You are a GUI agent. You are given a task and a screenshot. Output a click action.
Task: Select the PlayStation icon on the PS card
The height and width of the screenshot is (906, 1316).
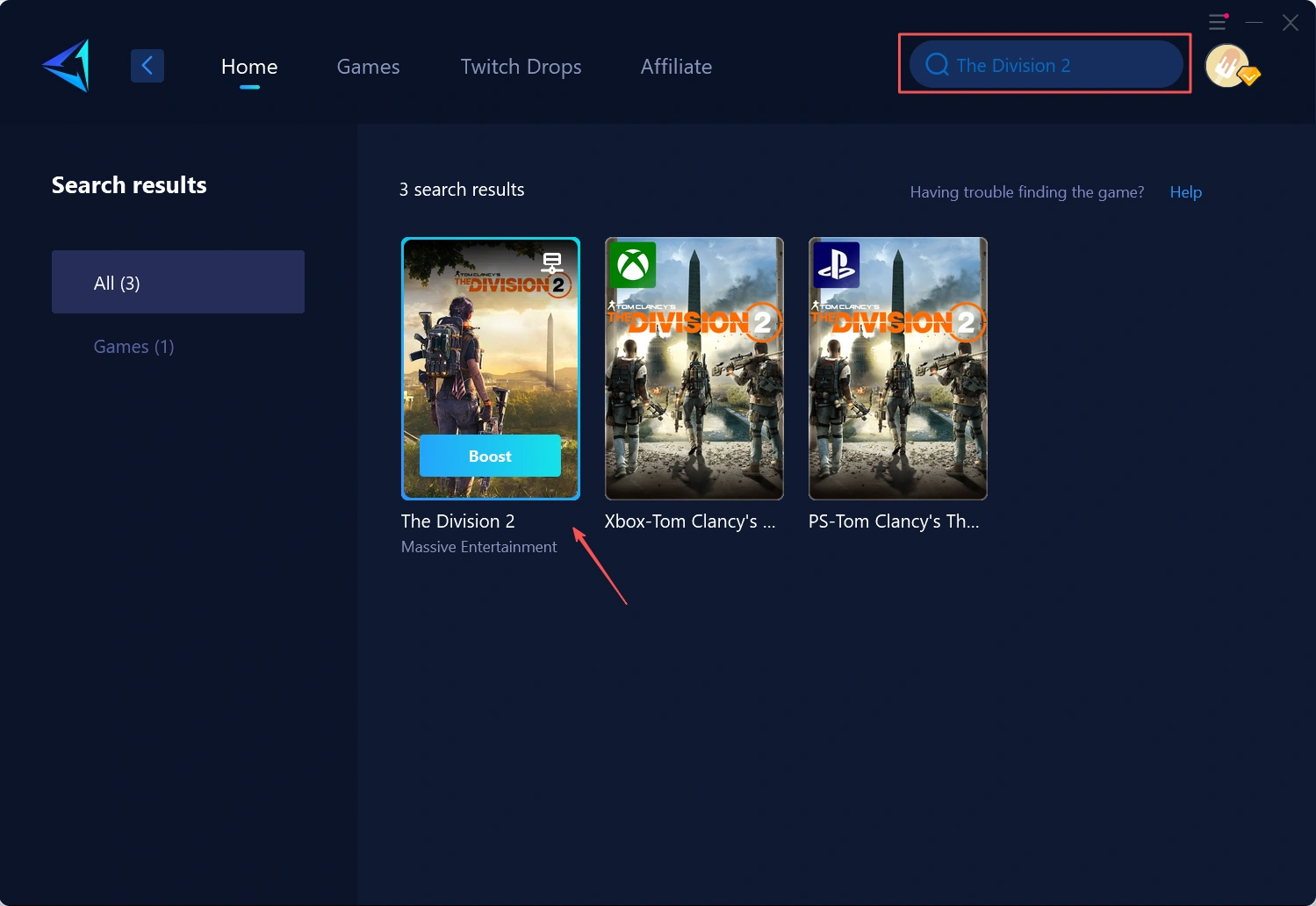click(x=837, y=265)
